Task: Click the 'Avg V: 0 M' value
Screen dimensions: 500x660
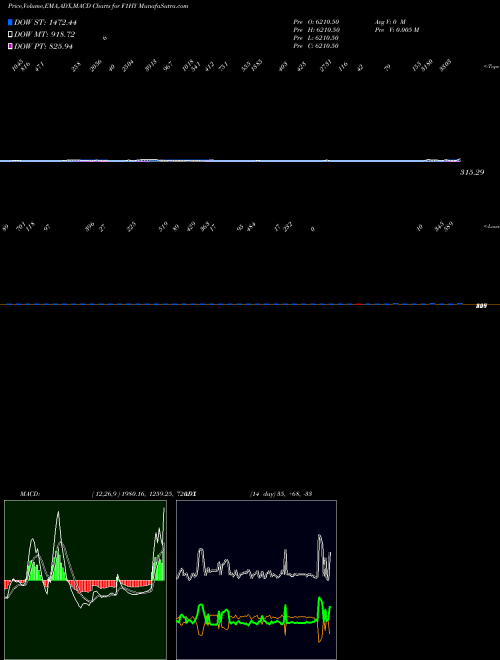Action: pyautogui.click(x=390, y=21)
